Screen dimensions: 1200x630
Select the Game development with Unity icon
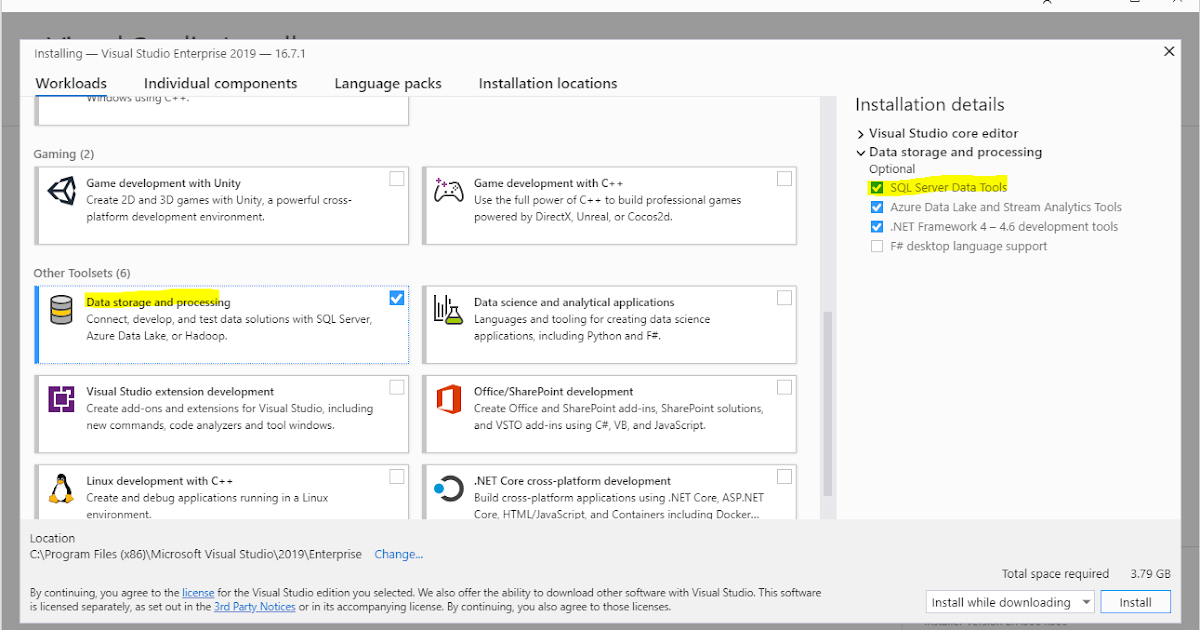pyautogui.click(x=62, y=189)
